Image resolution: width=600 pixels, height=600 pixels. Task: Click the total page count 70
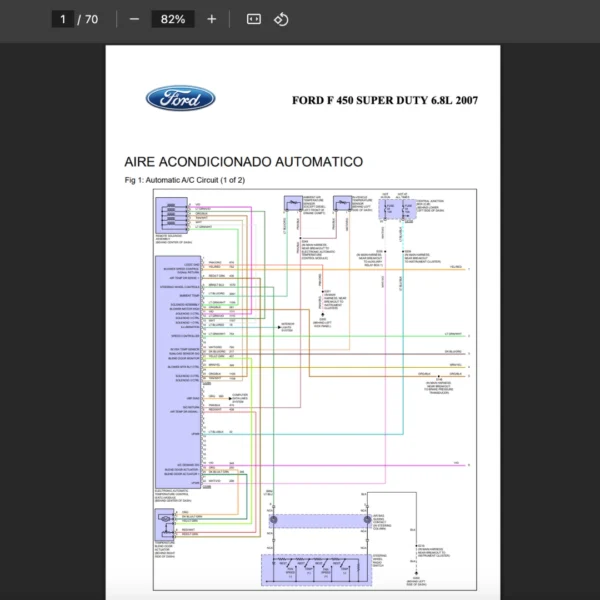(x=91, y=19)
